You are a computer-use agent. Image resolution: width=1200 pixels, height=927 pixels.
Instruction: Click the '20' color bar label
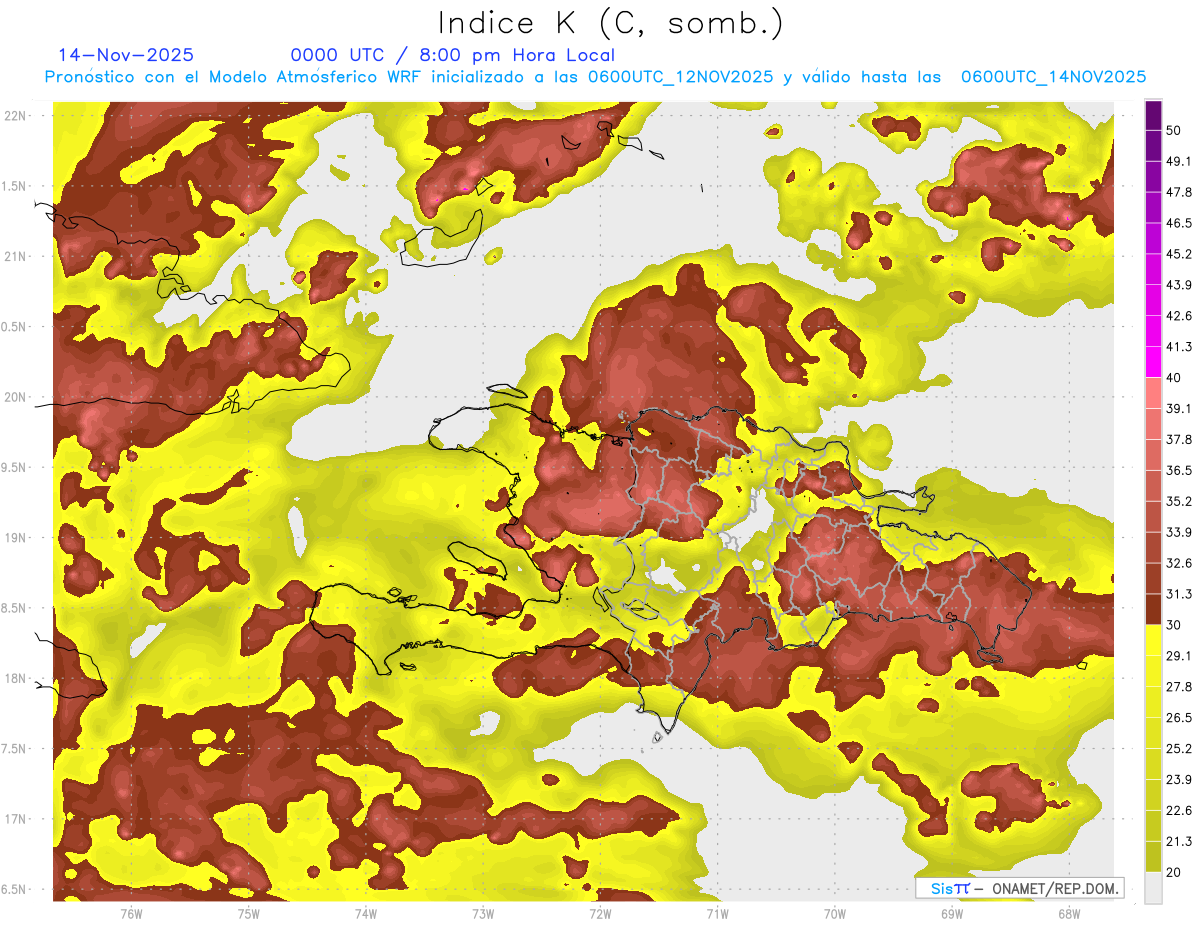(x=1174, y=873)
